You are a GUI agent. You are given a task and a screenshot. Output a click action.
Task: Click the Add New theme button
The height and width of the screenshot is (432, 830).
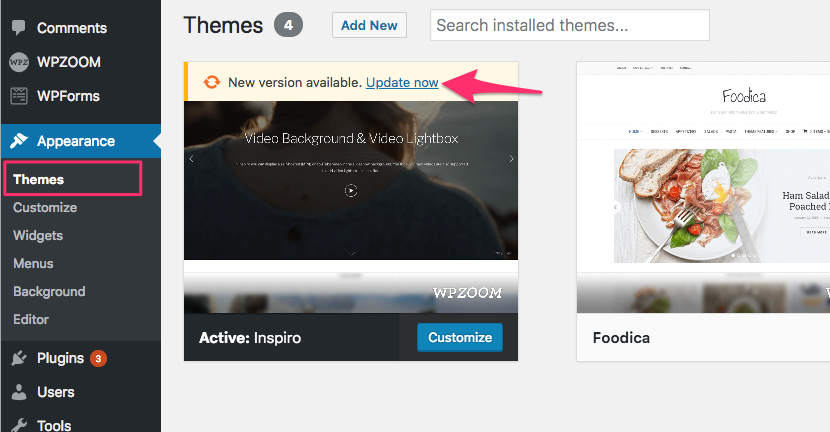point(369,25)
